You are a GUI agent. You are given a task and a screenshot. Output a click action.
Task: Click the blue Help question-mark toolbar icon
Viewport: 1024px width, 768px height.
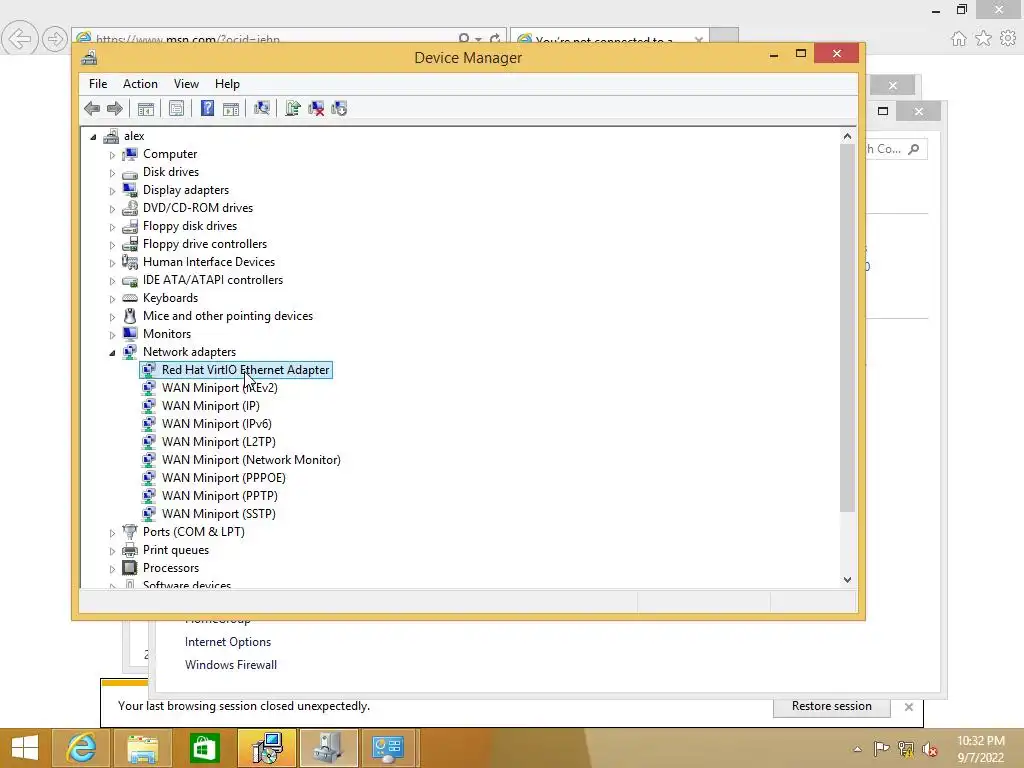point(207,108)
